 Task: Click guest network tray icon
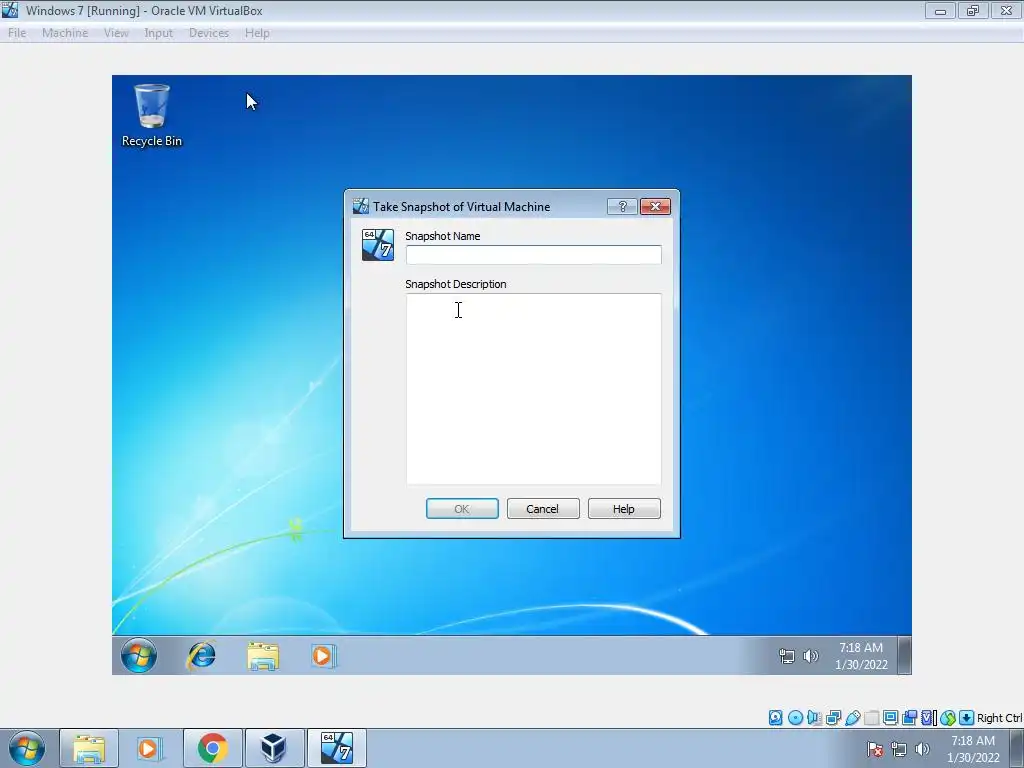787,656
